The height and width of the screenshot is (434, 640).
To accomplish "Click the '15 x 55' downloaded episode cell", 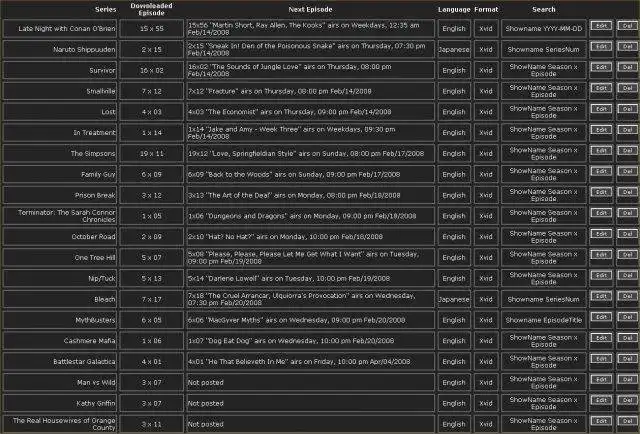I will [x=151, y=29].
